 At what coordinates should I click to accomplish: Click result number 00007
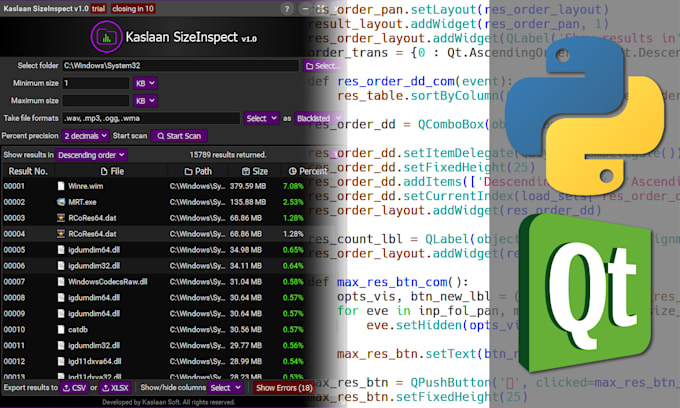(x=14, y=282)
